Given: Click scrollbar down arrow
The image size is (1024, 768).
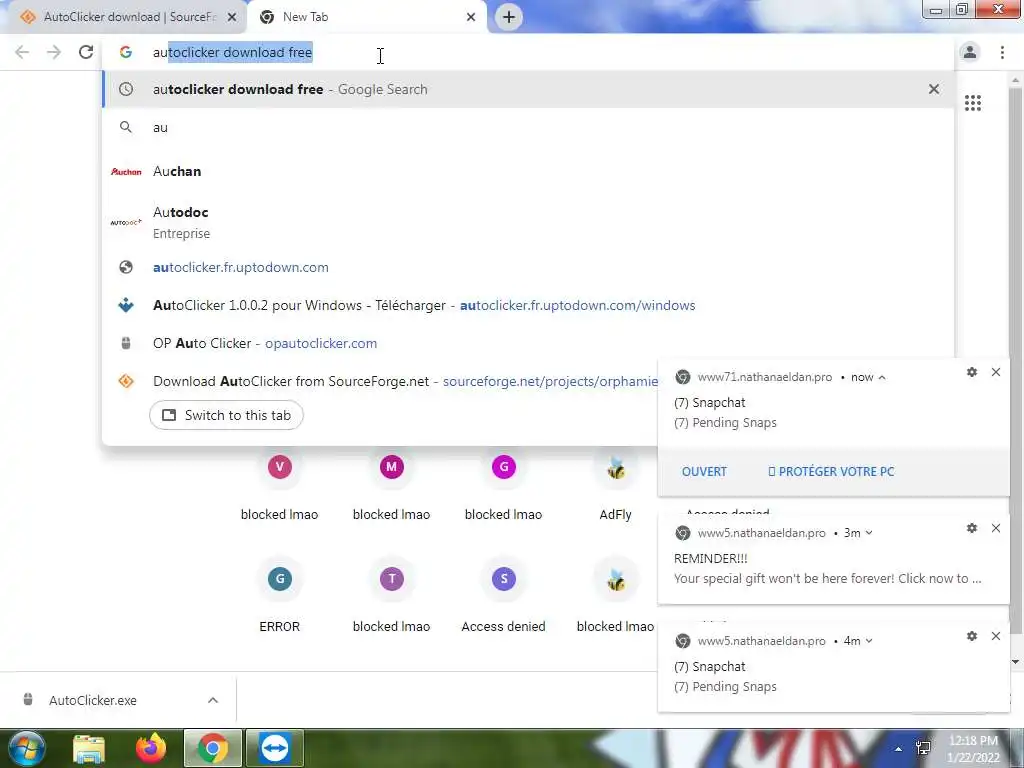Looking at the screenshot, I should [1015, 662].
